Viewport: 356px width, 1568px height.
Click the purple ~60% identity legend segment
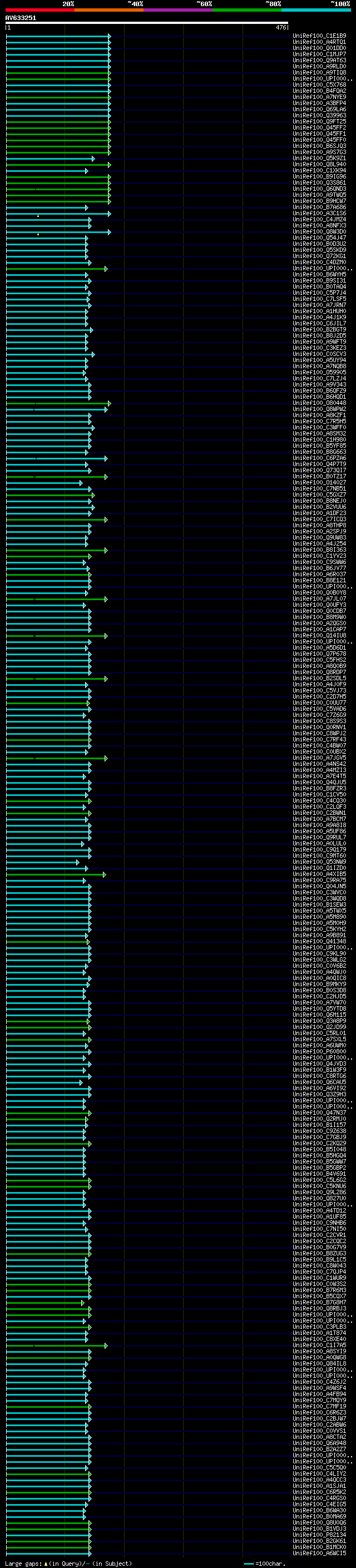pyautogui.click(x=179, y=10)
